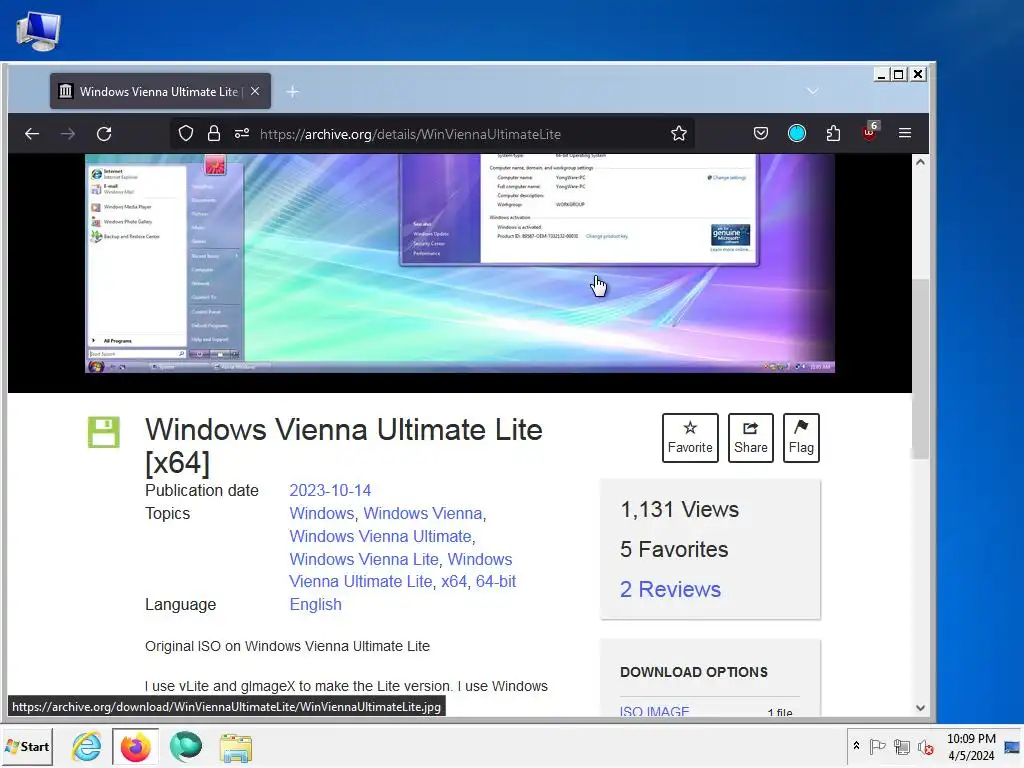Viewport: 1024px width, 768px height.
Task: Click the vertical scrollbar thumb
Action: point(920,369)
